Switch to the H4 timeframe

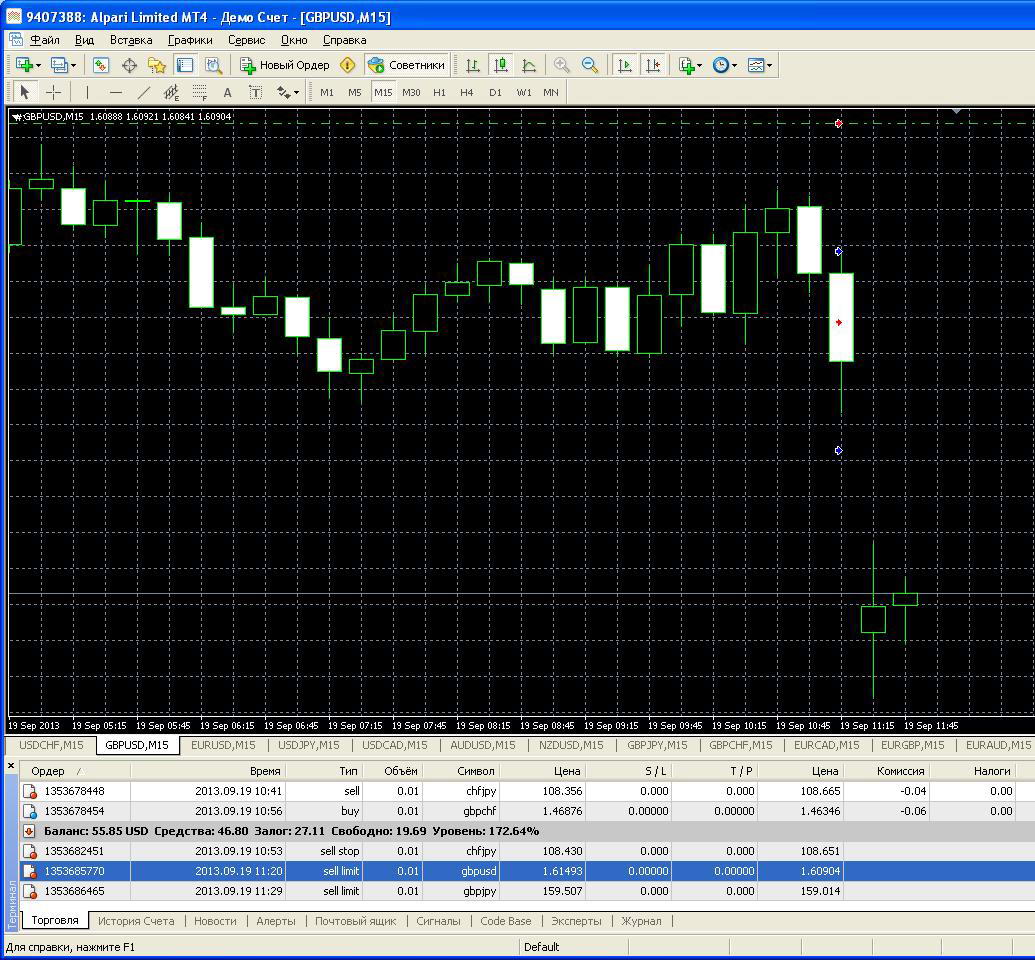click(x=467, y=92)
